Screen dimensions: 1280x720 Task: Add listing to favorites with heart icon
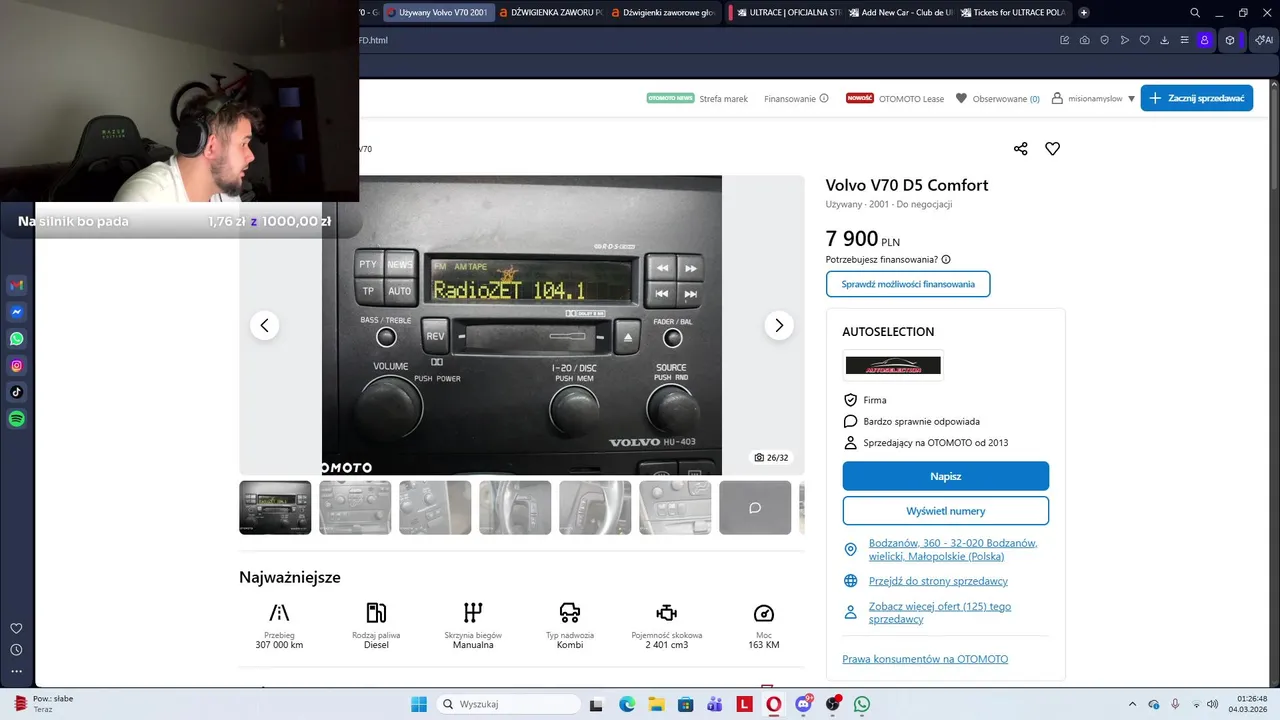point(1052,148)
